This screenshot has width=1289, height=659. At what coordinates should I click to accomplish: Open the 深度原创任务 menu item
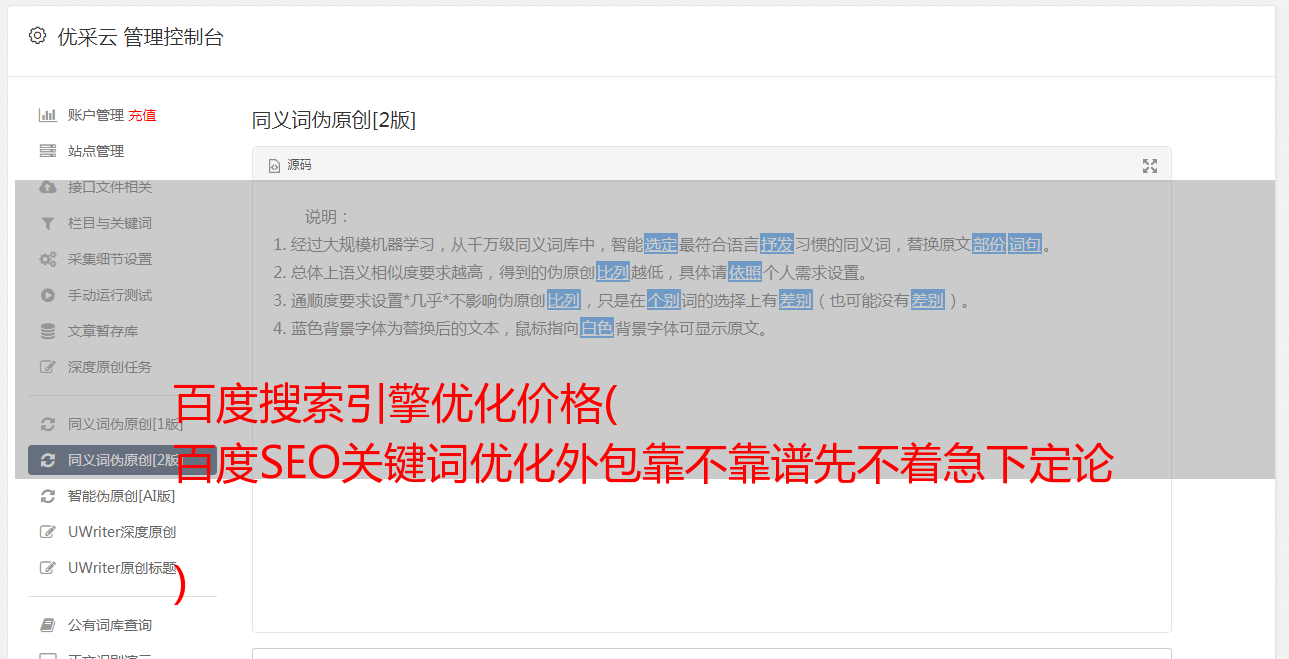click(x=110, y=367)
